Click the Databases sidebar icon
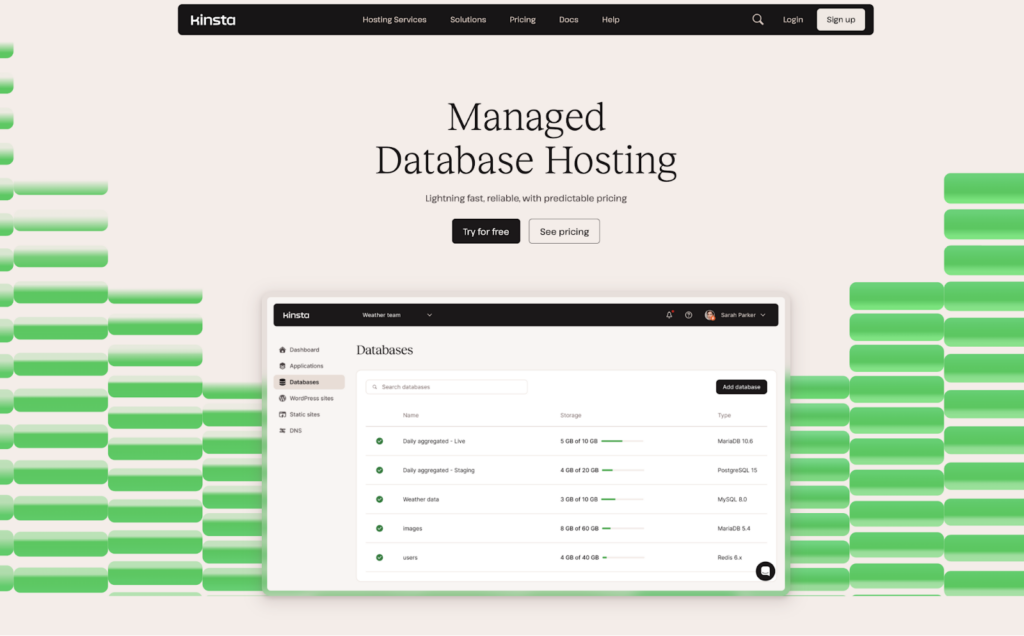Image resolution: width=1024 pixels, height=636 pixels. pyautogui.click(x=284, y=381)
